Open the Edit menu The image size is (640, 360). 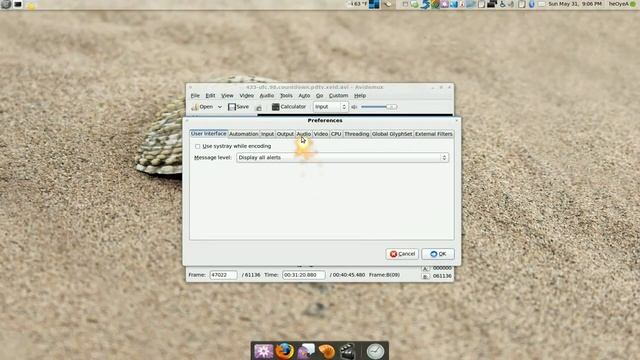210,96
